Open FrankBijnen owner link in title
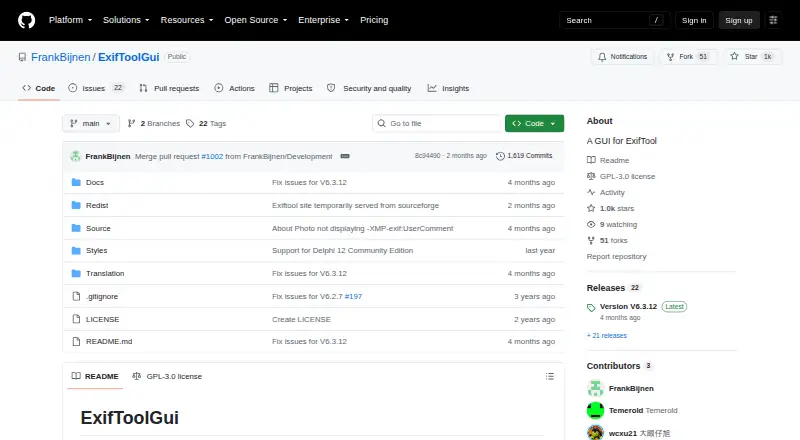800x440 pixels. 61,57
